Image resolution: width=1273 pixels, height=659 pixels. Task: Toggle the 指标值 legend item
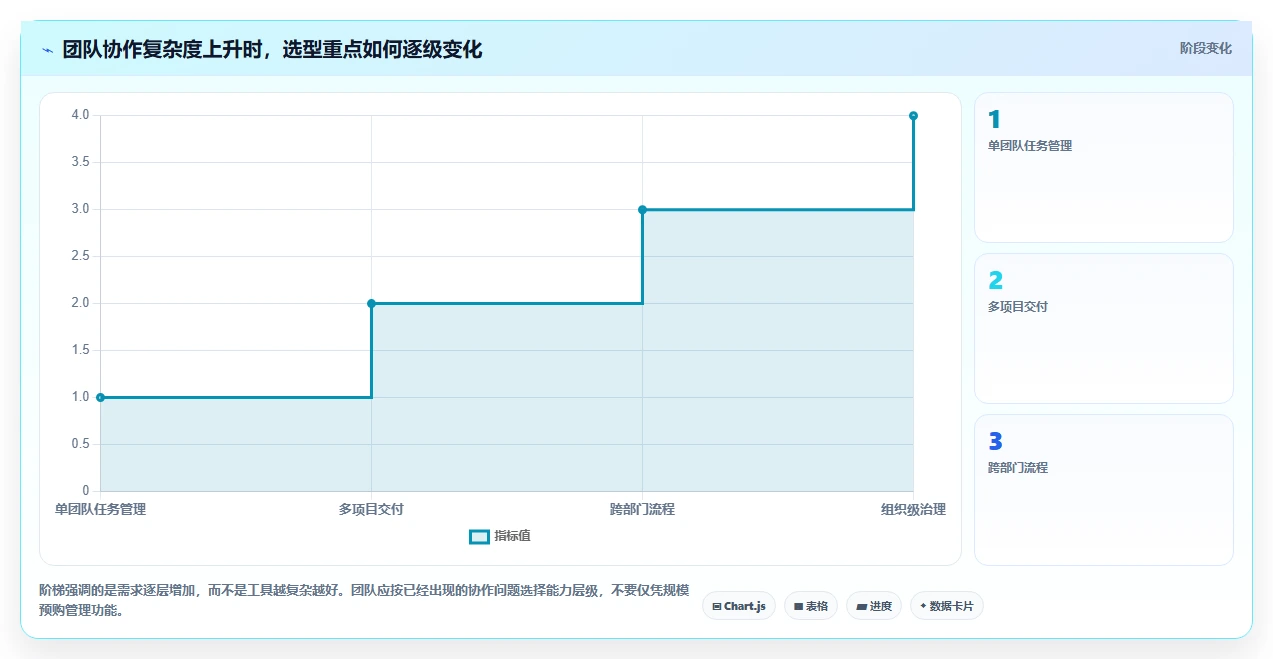pos(500,536)
